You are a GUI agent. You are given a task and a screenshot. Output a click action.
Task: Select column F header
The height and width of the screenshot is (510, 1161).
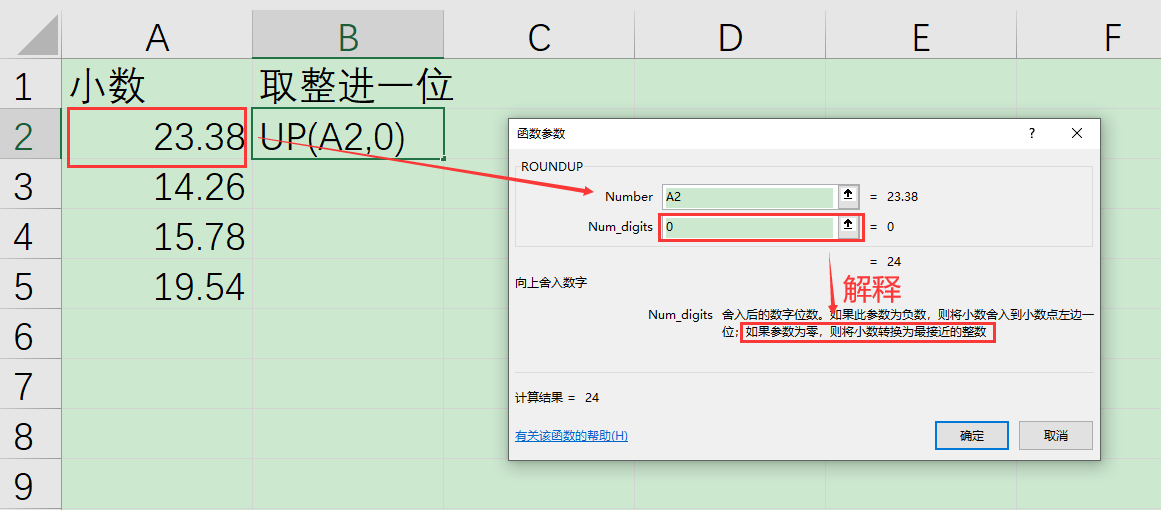click(x=1089, y=36)
